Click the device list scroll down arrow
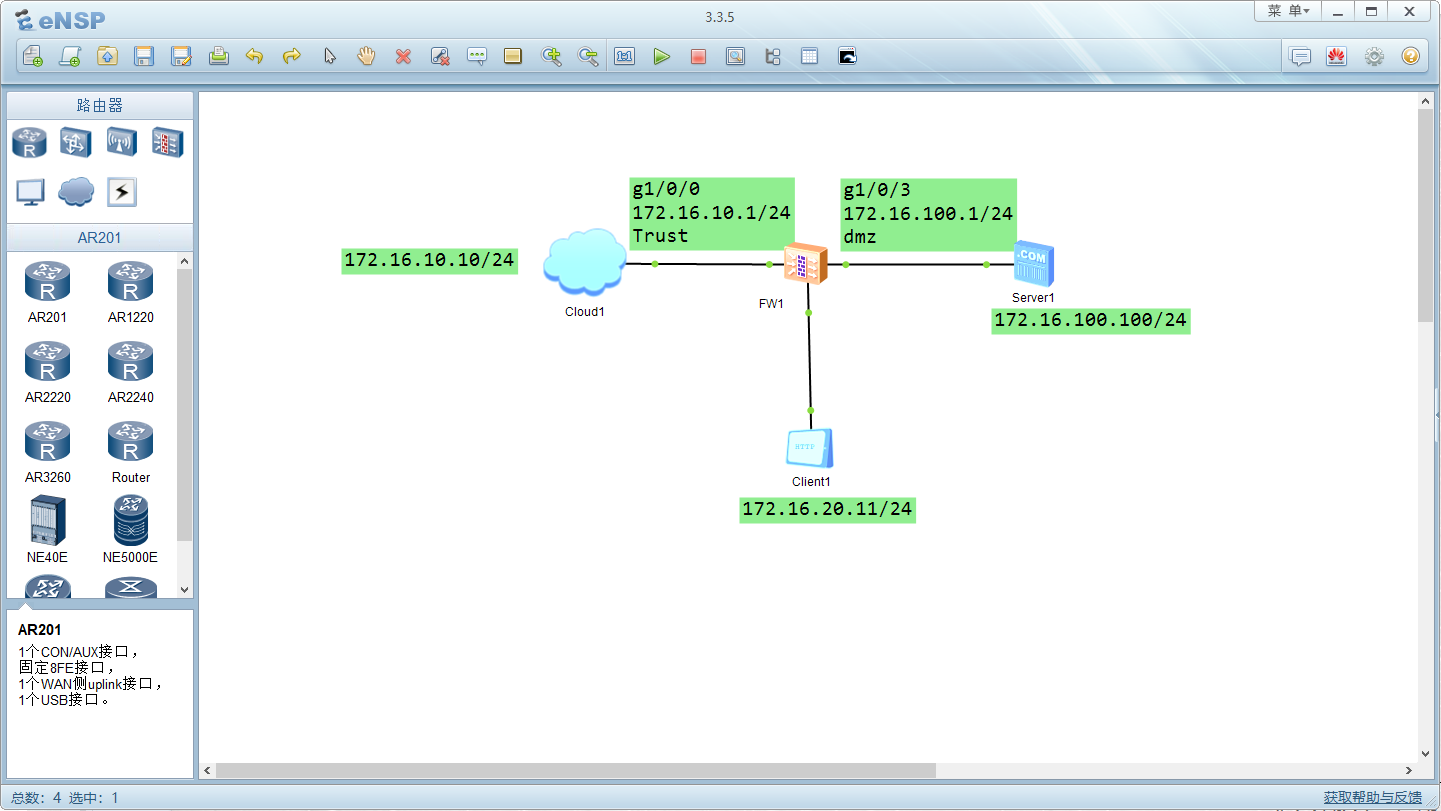The image size is (1441, 811). (184, 590)
